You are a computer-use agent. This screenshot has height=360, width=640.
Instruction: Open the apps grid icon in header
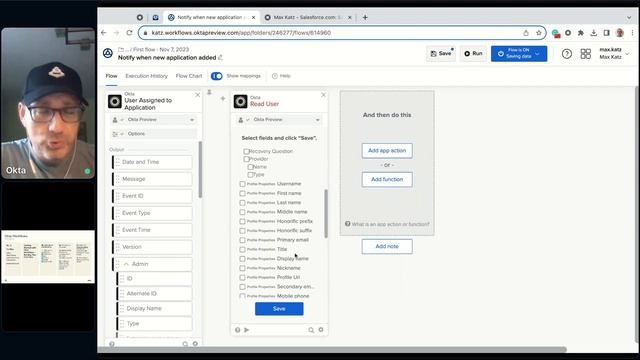coord(586,53)
